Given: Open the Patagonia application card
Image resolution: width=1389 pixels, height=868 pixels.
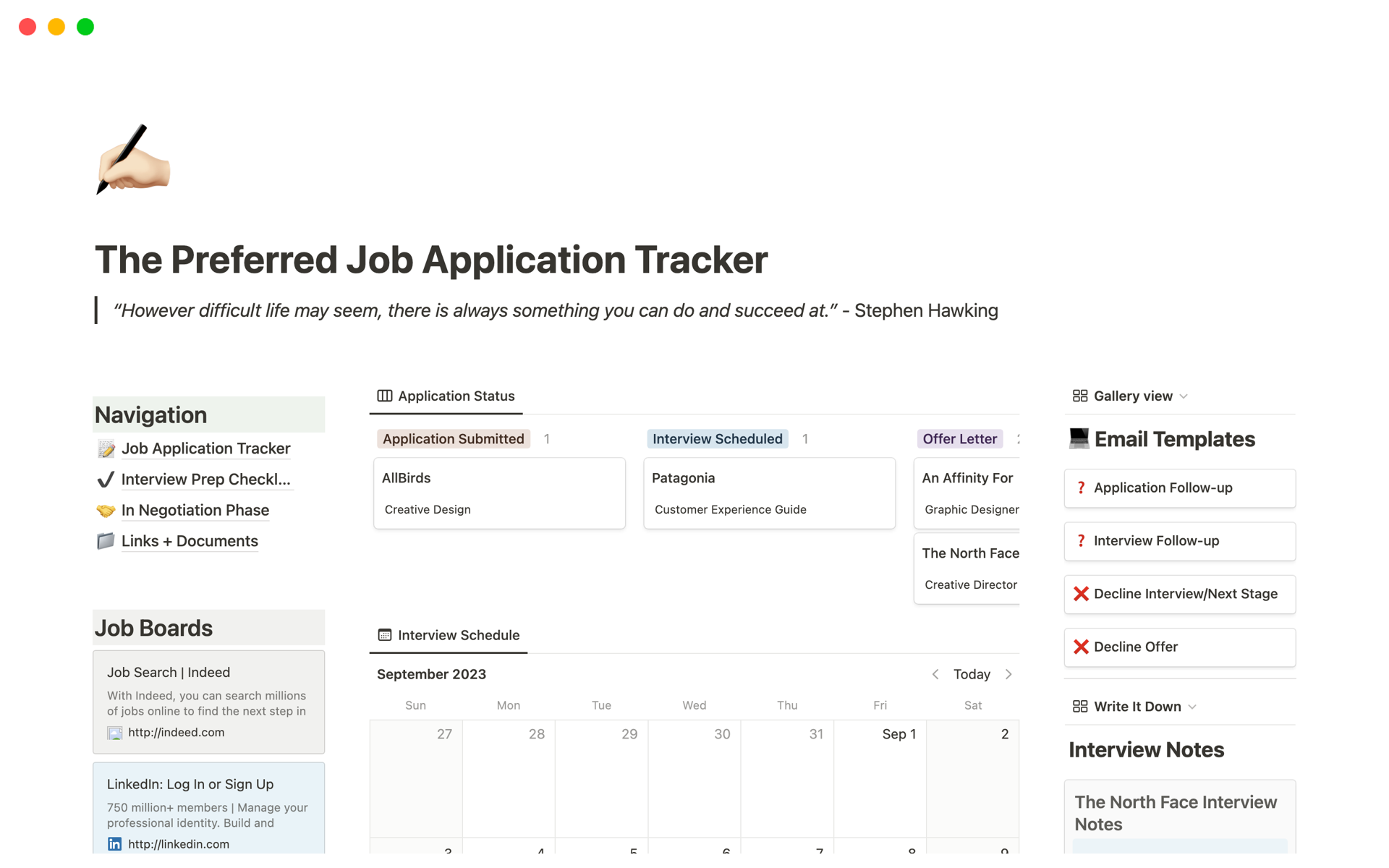Looking at the screenshot, I should coord(769,493).
